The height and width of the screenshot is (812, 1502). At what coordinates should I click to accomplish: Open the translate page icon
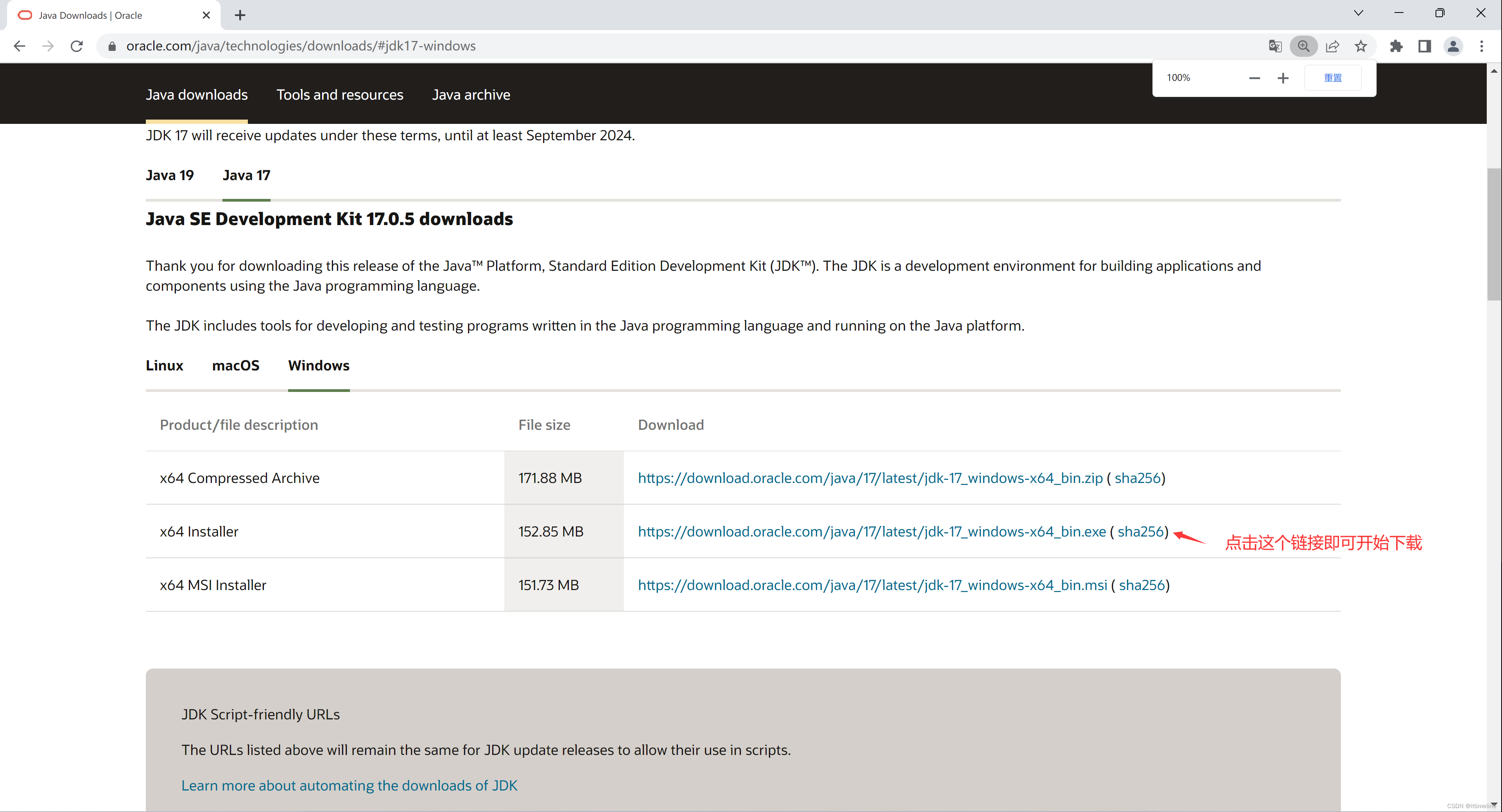(1275, 46)
